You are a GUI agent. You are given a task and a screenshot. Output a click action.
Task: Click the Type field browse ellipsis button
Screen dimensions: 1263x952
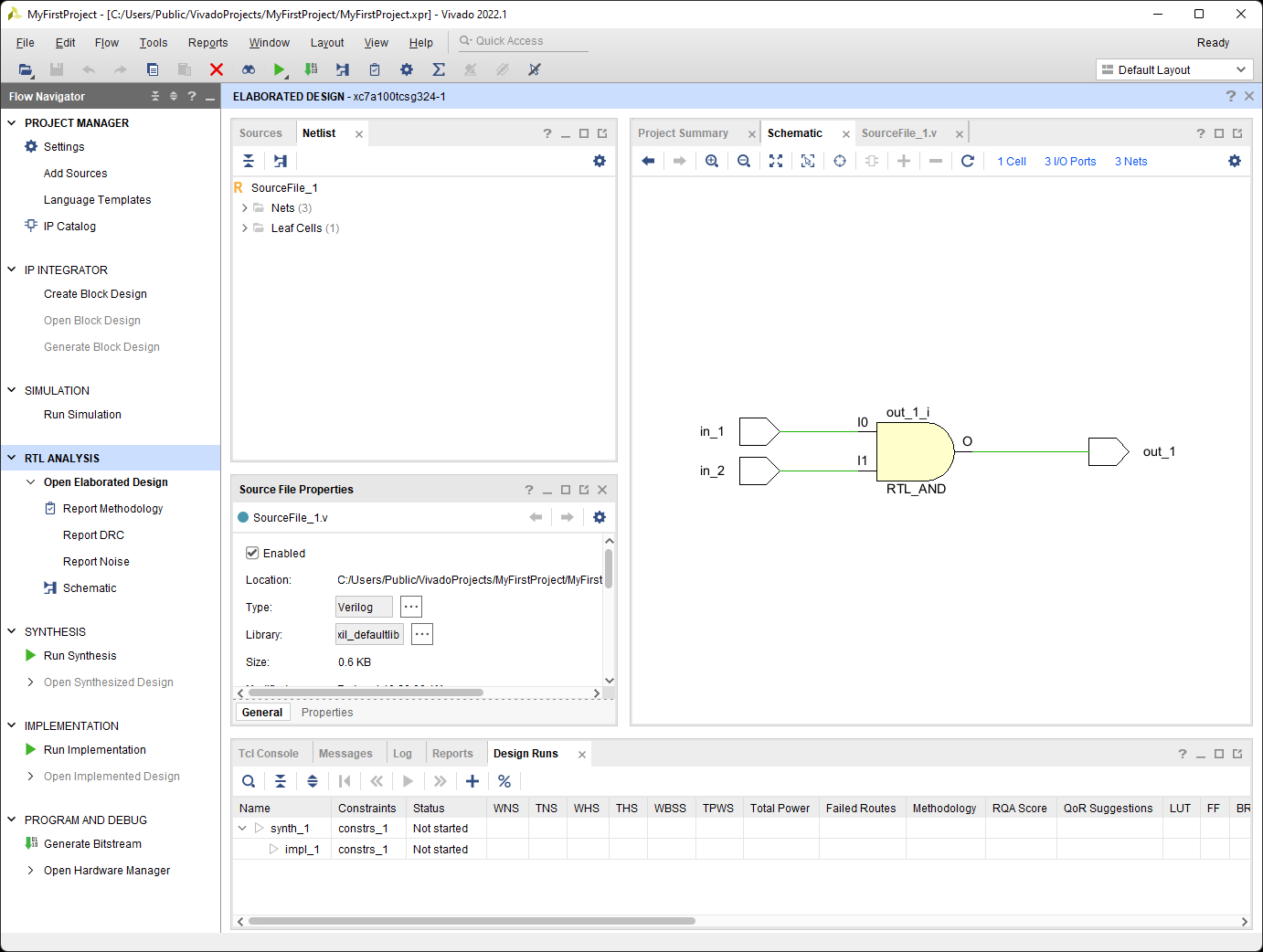tap(411, 607)
